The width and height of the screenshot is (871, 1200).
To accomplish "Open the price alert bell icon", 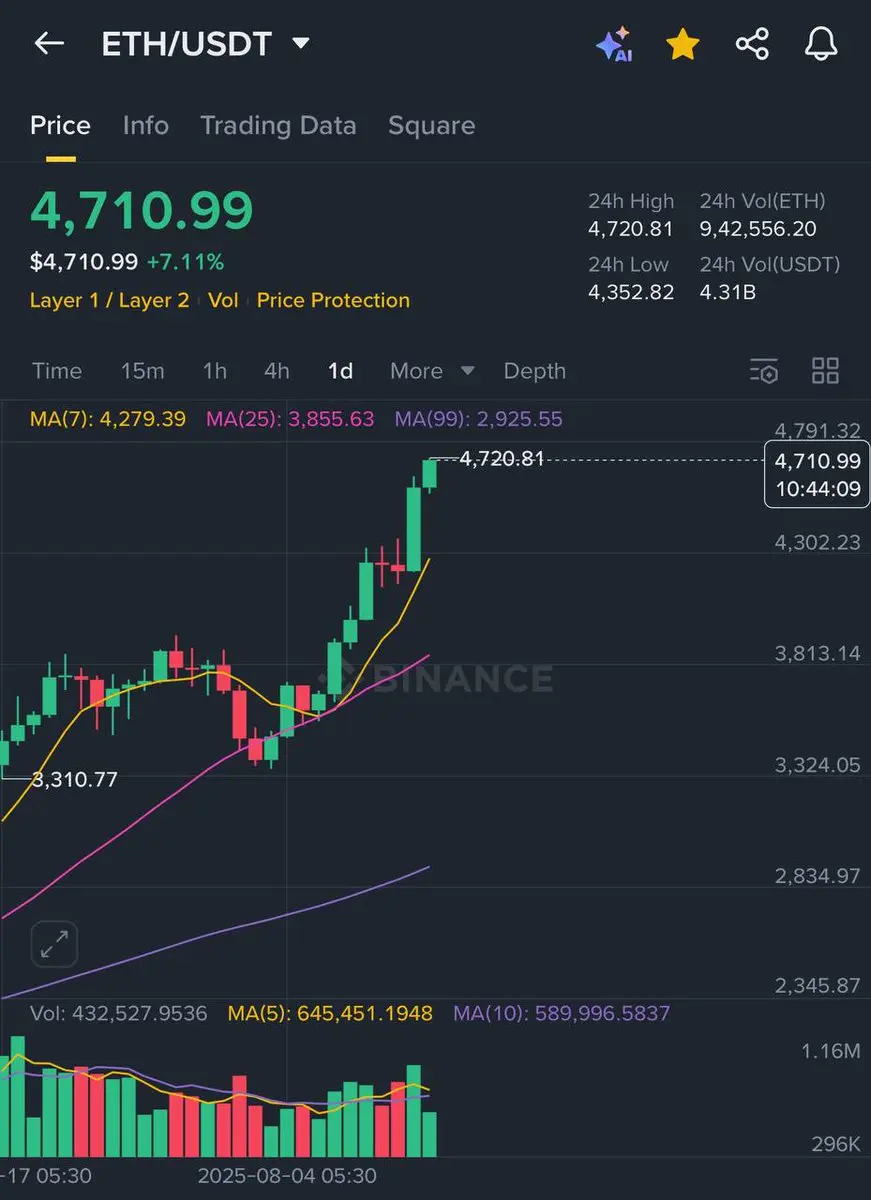I will [x=821, y=44].
